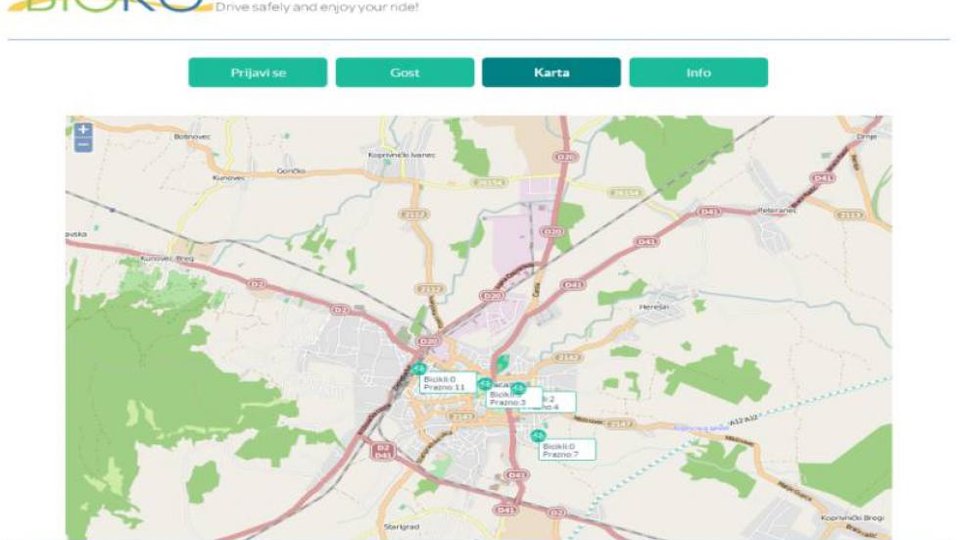Viewport: 960px width, 540px height.
Task: Open the Prijavi se login tab
Action: tap(258, 72)
